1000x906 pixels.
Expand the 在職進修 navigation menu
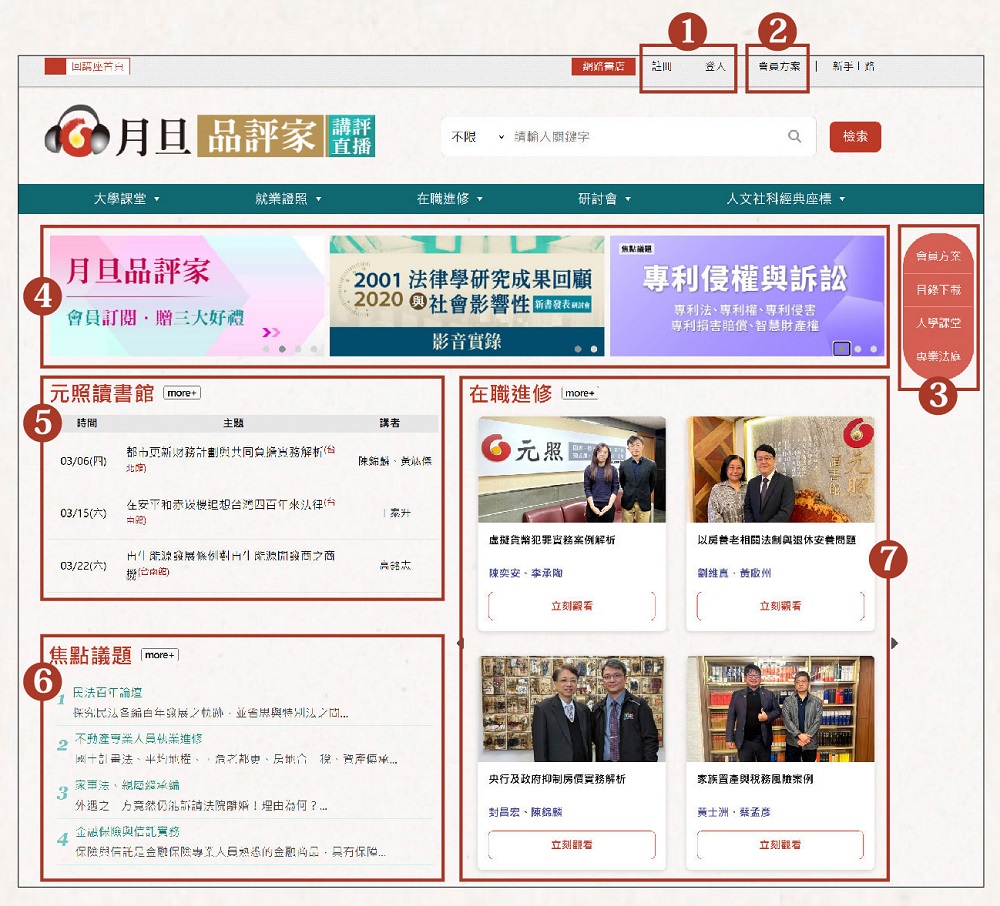450,199
